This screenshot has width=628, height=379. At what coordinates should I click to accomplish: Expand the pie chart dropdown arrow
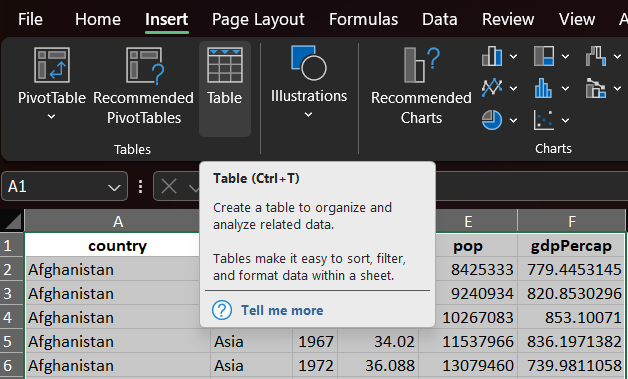(513, 120)
